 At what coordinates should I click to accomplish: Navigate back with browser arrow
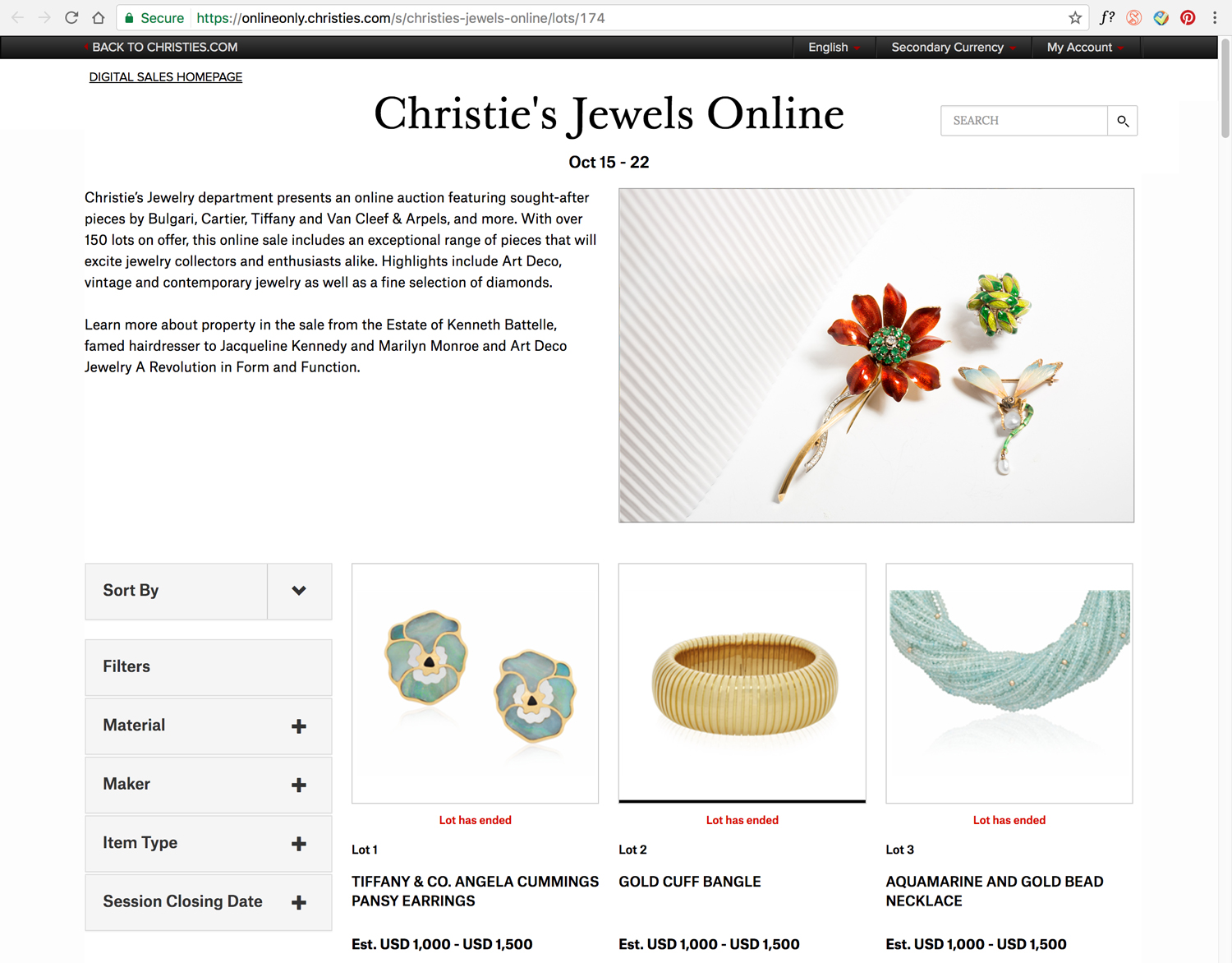tap(18, 18)
